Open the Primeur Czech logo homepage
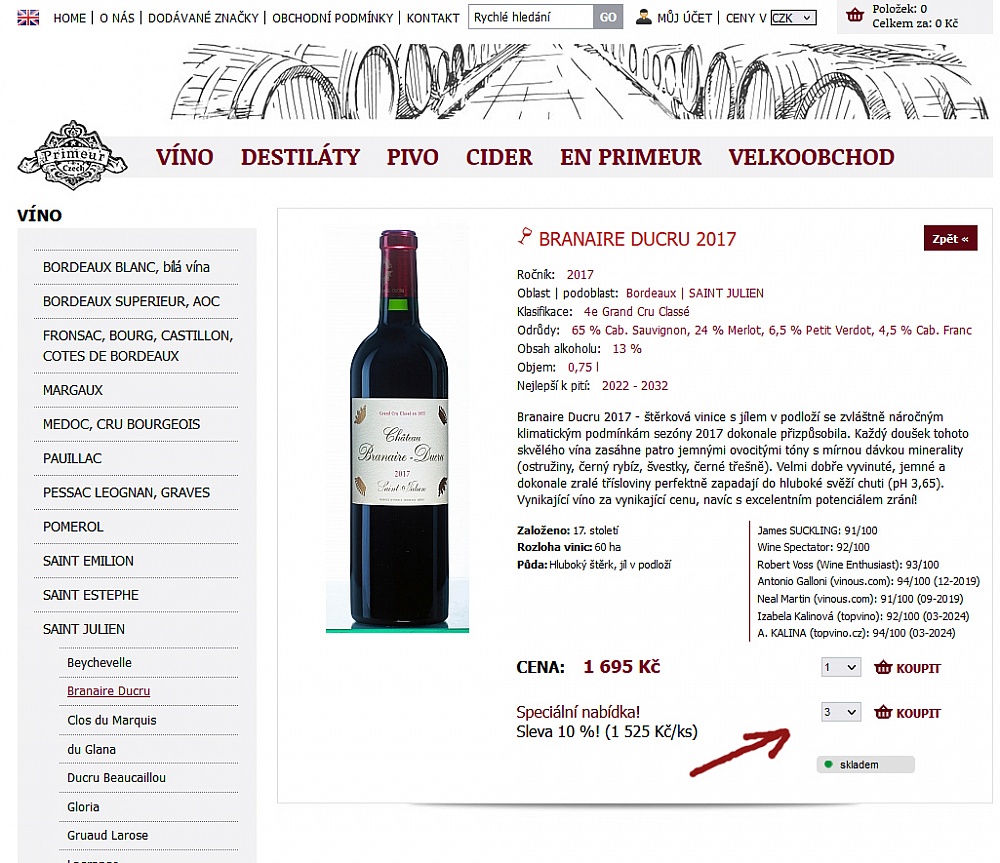The height and width of the screenshot is (863, 1000). pos(72,155)
